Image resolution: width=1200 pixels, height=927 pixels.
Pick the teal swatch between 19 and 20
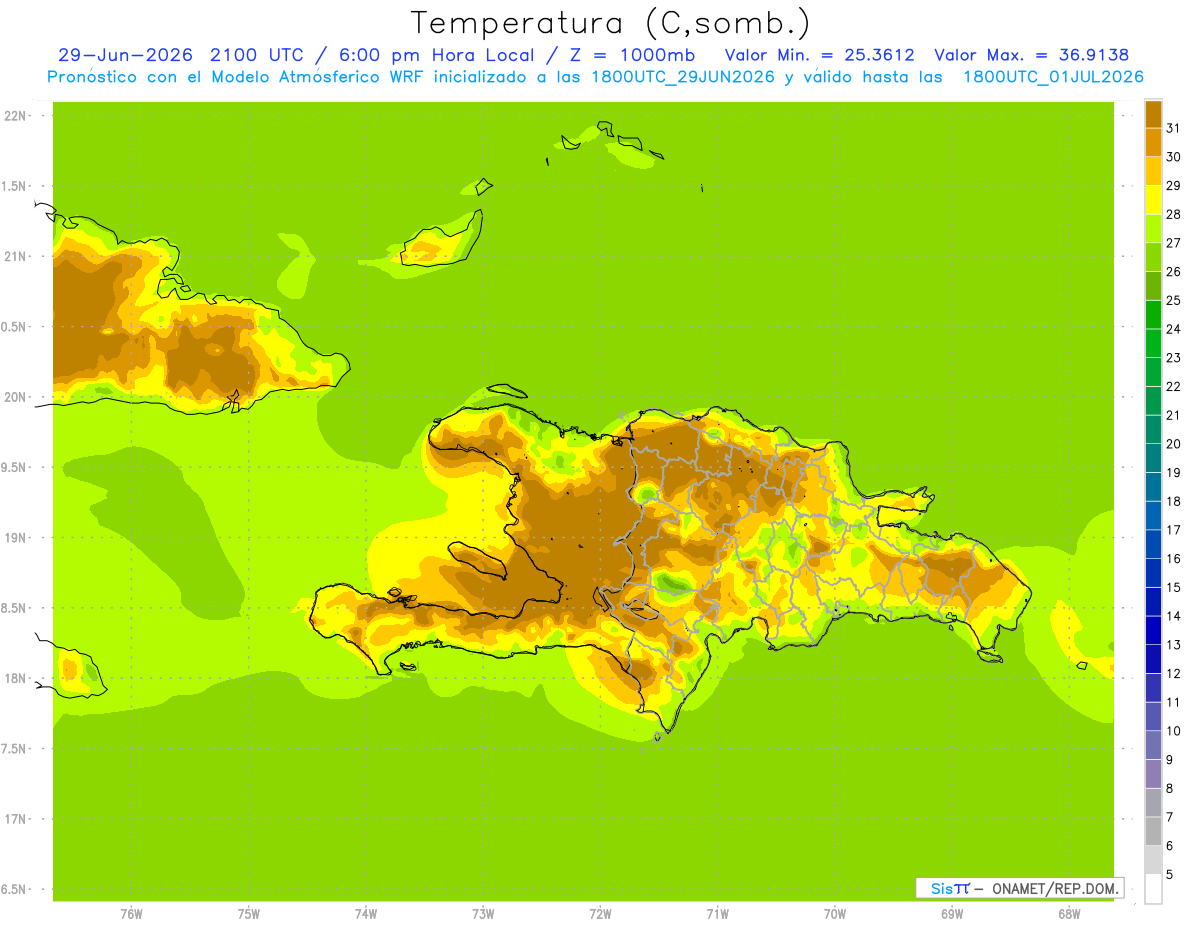(1153, 458)
